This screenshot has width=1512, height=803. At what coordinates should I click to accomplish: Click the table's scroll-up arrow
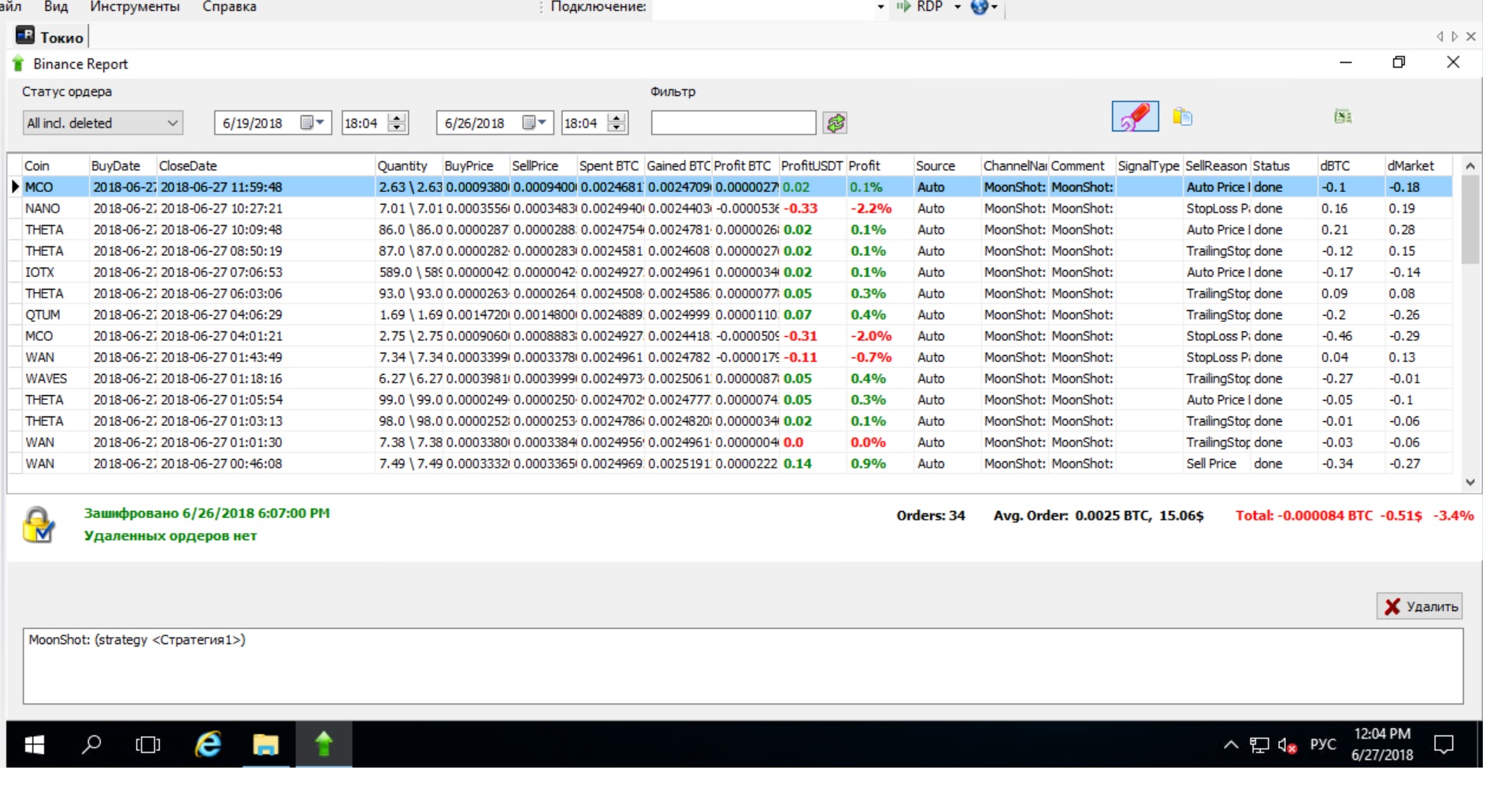coord(1470,165)
